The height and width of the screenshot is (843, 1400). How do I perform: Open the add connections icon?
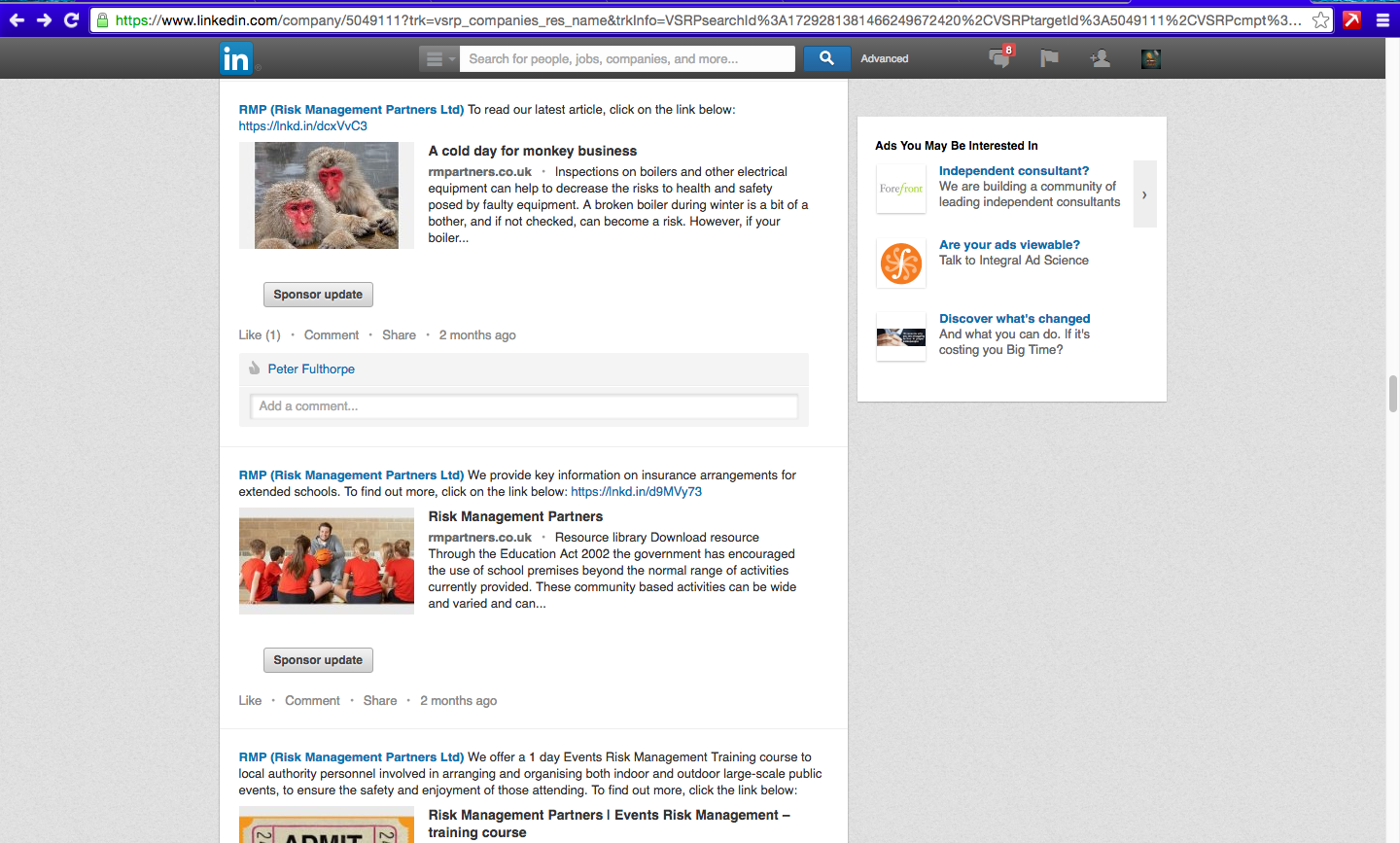click(x=1100, y=59)
